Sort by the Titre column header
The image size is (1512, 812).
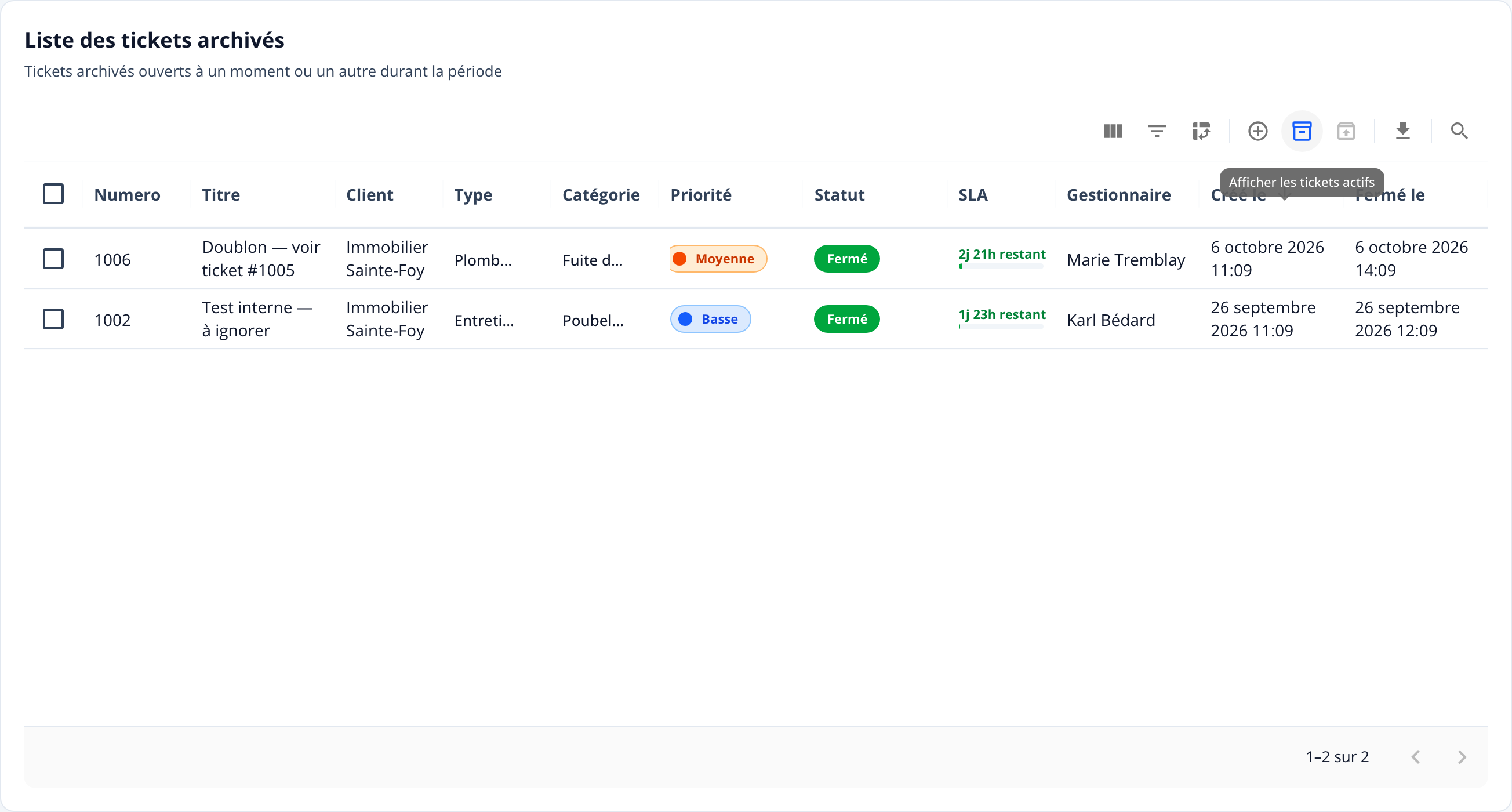click(x=221, y=195)
